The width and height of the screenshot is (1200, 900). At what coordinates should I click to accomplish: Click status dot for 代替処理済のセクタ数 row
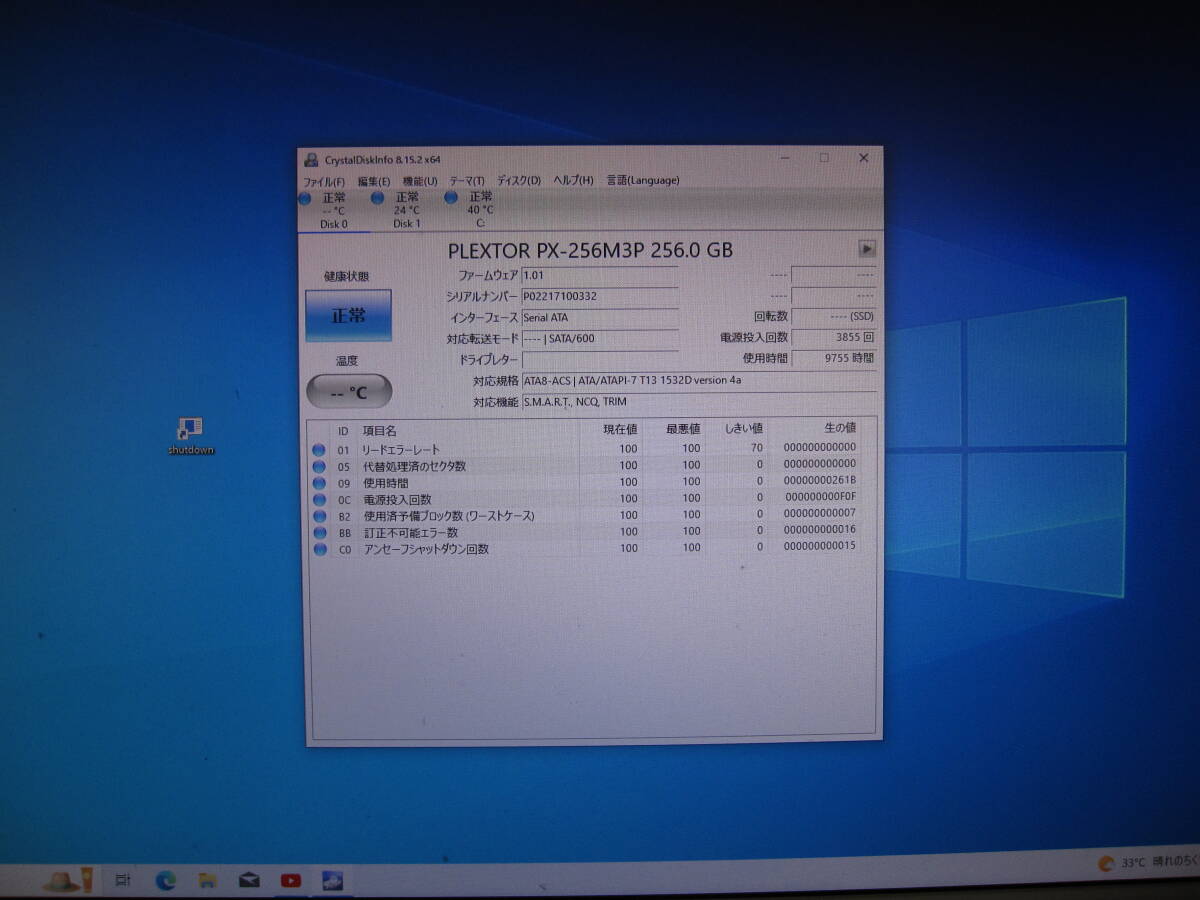pyautogui.click(x=319, y=466)
